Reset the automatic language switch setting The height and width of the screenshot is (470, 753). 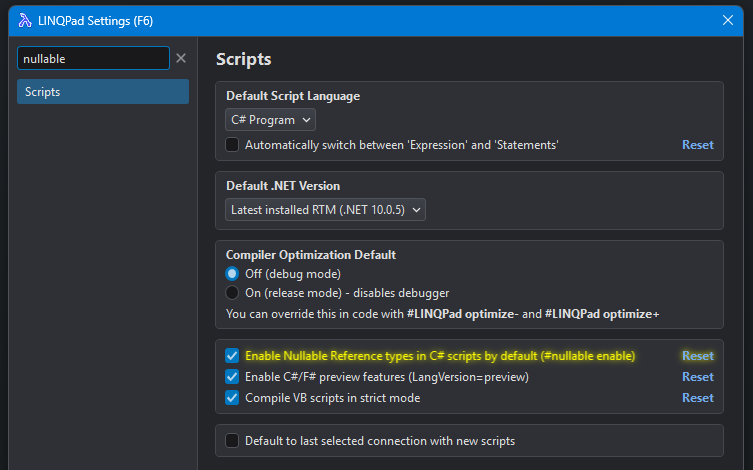pos(697,145)
